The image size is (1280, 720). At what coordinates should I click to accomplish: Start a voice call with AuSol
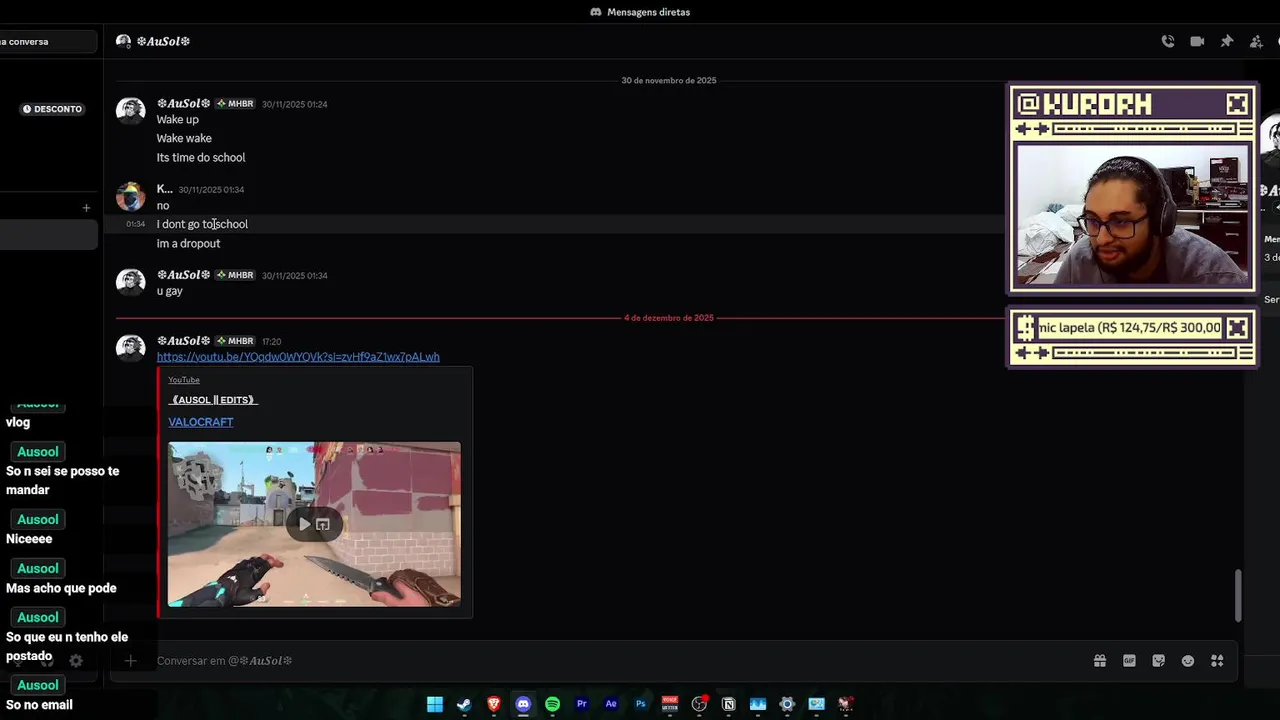pyautogui.click(x=1167, y=41)
